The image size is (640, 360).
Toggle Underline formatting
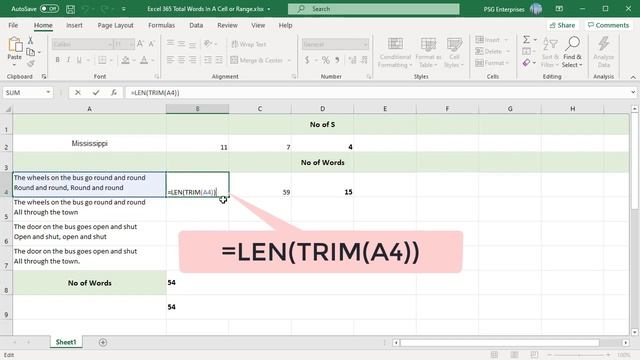pyautogui.click(x=79, y=60)
